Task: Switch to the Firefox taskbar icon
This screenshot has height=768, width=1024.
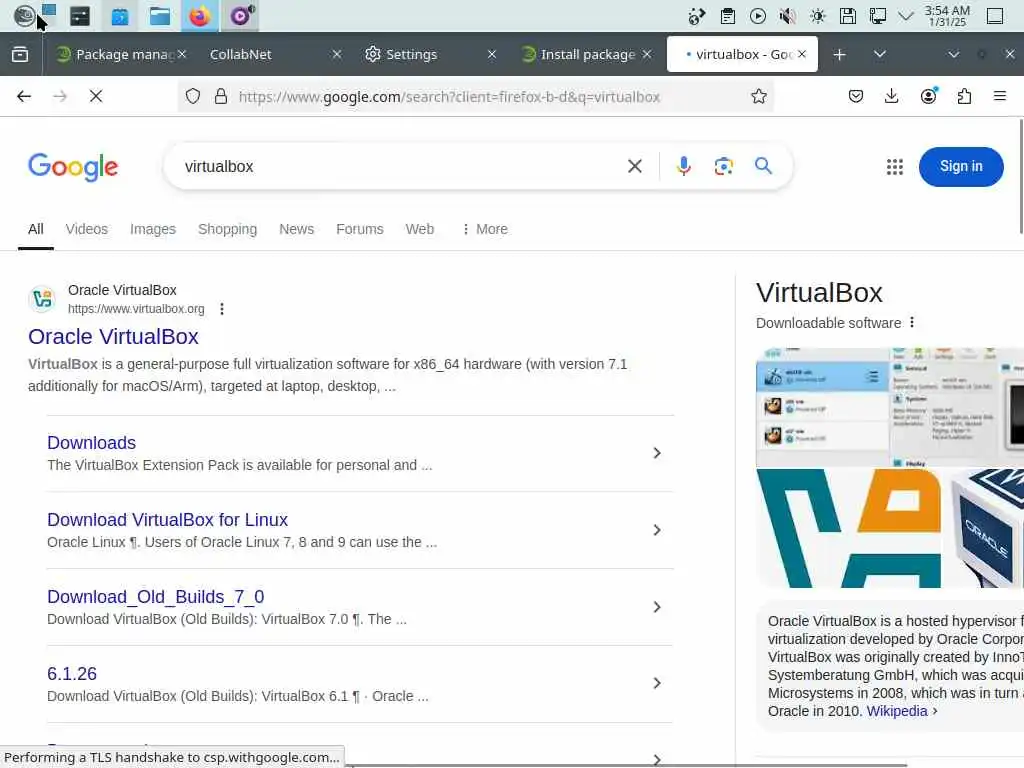Action: point(199,16)
